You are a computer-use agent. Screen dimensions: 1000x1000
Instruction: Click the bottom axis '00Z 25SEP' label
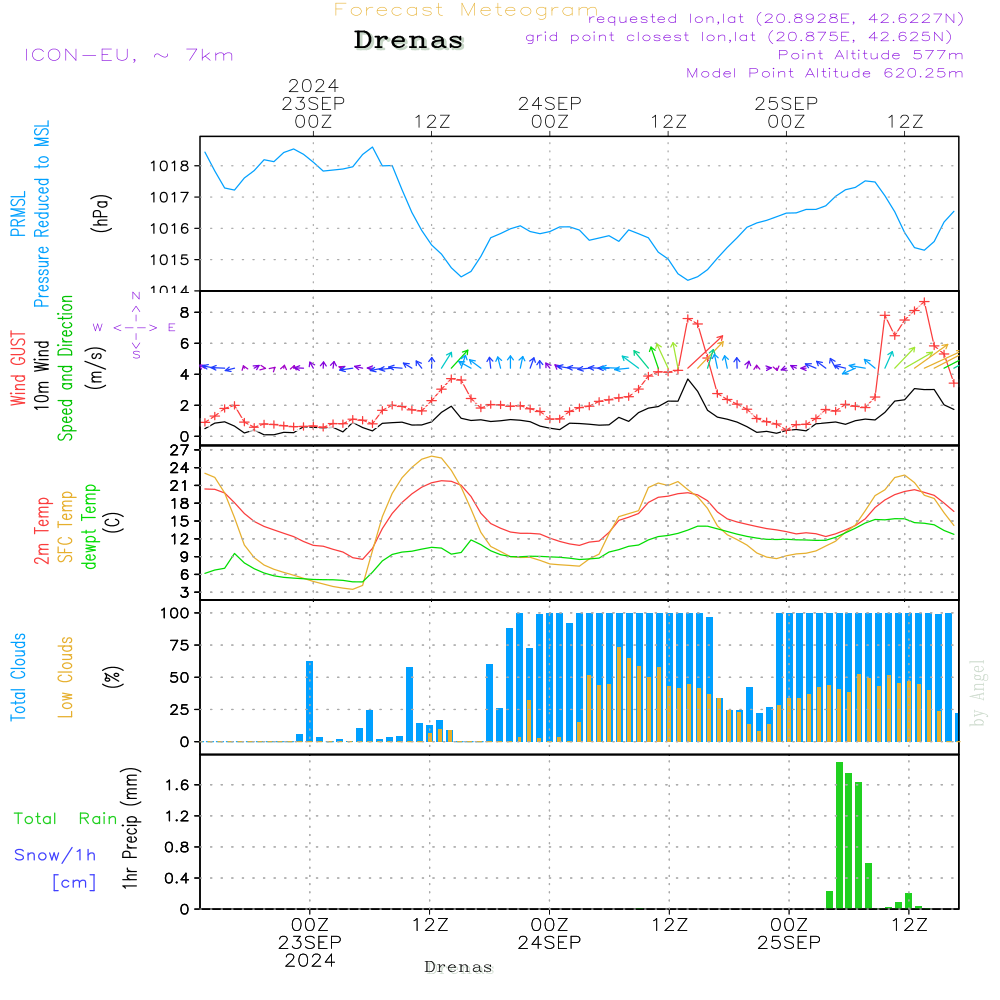[x=789, y=934]
